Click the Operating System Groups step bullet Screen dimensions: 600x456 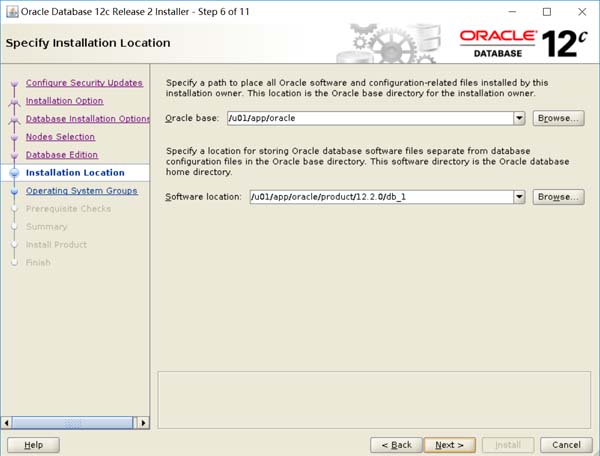point(15,191)
